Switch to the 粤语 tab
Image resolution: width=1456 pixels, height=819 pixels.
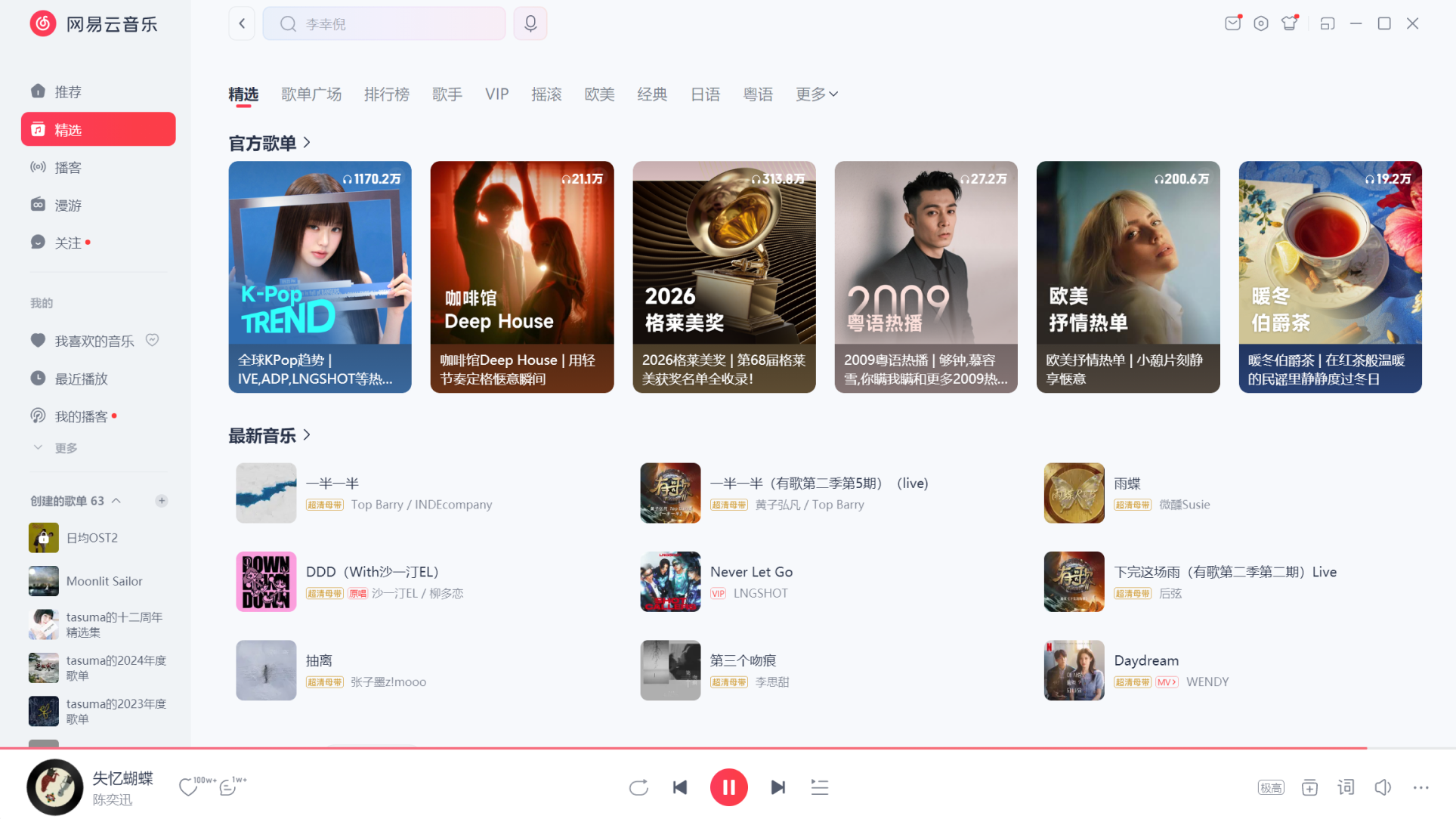point(758,94)
